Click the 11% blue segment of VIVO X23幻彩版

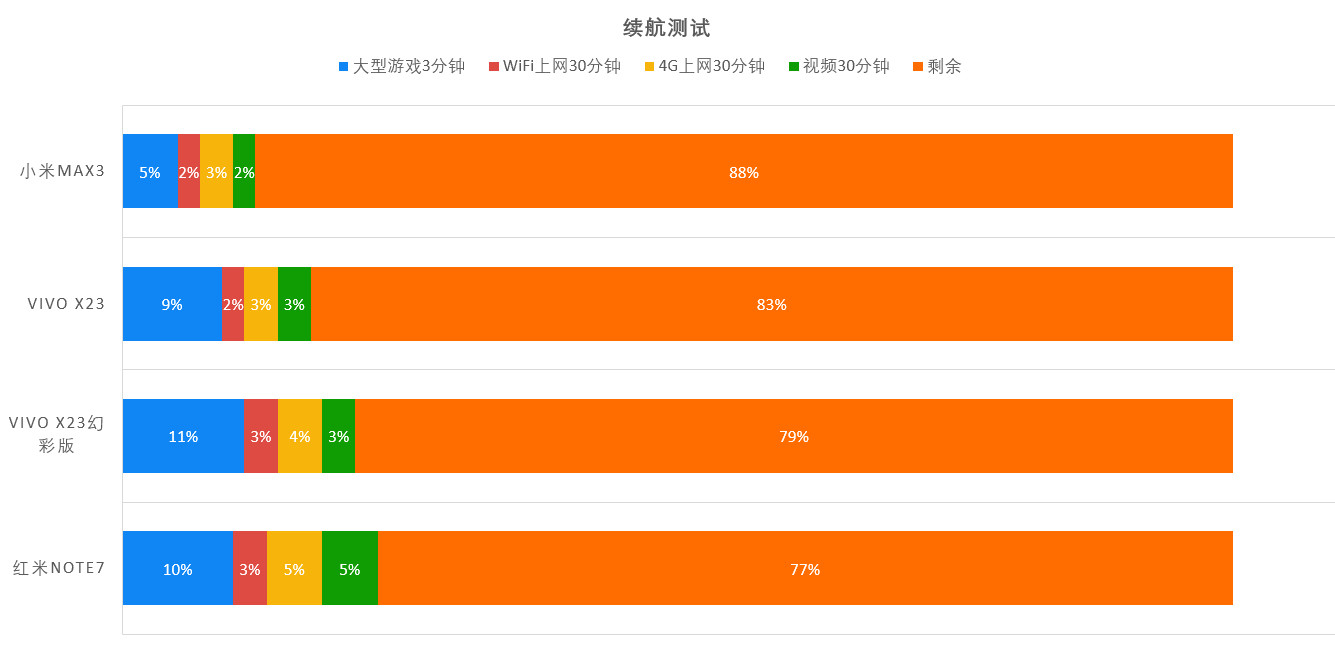tap(183, 436)
